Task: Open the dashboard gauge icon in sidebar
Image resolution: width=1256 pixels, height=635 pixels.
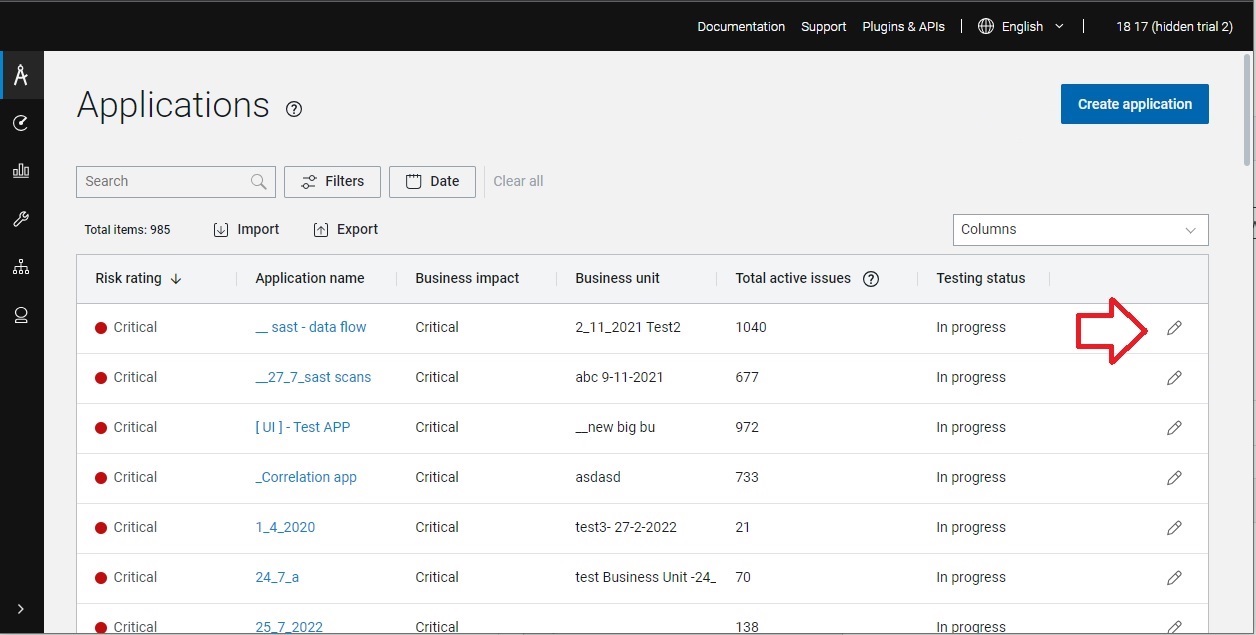Action: pyautogui.click(x=21, y=123)
